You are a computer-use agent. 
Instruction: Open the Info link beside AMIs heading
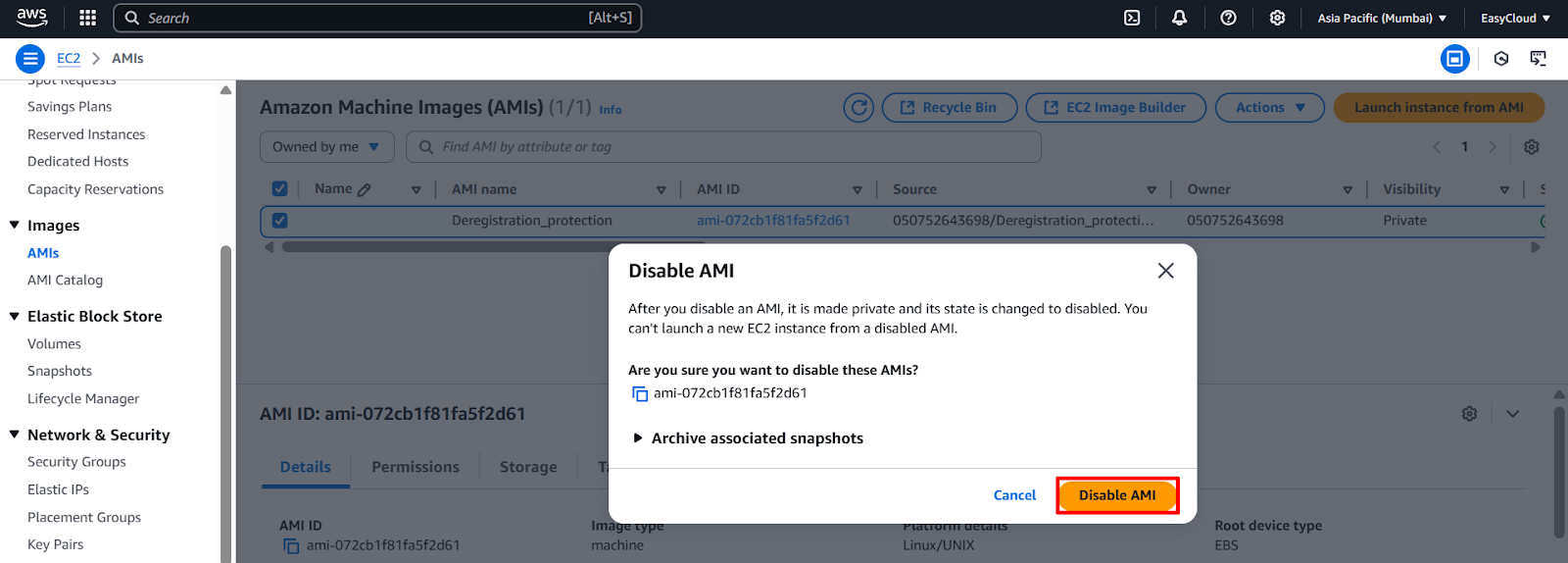[611, 110]
